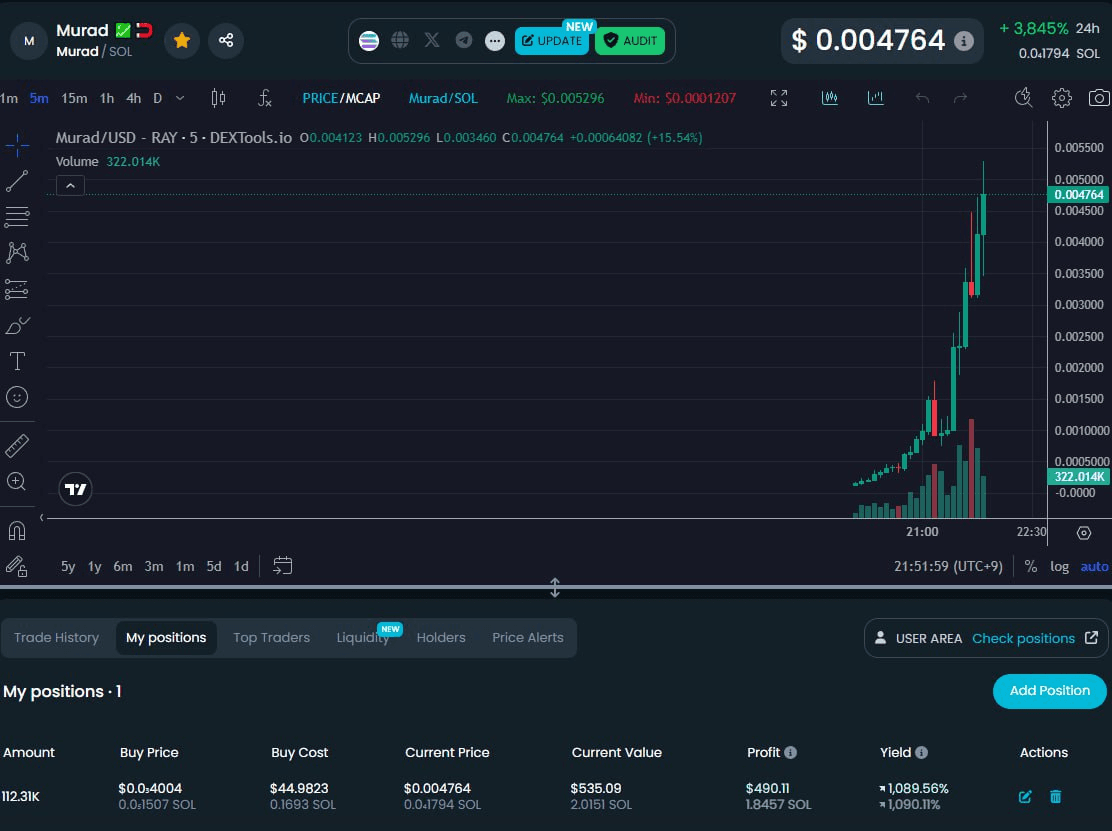Viewport: 1112px width, 831px height.
Task: Collapse the chart legend chevron
Action: click(70, 186)
